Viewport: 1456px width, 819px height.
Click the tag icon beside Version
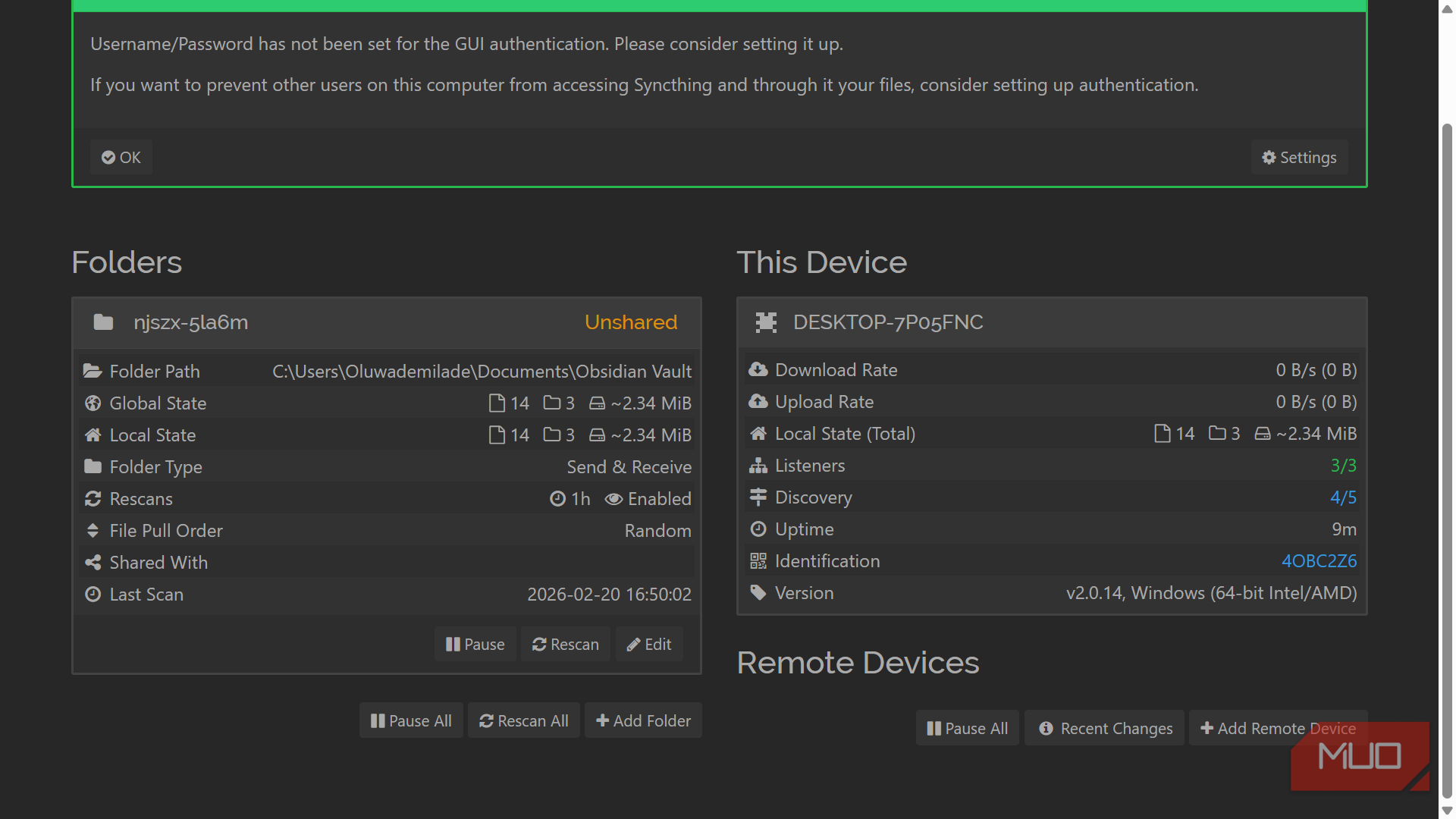(758, 592)
